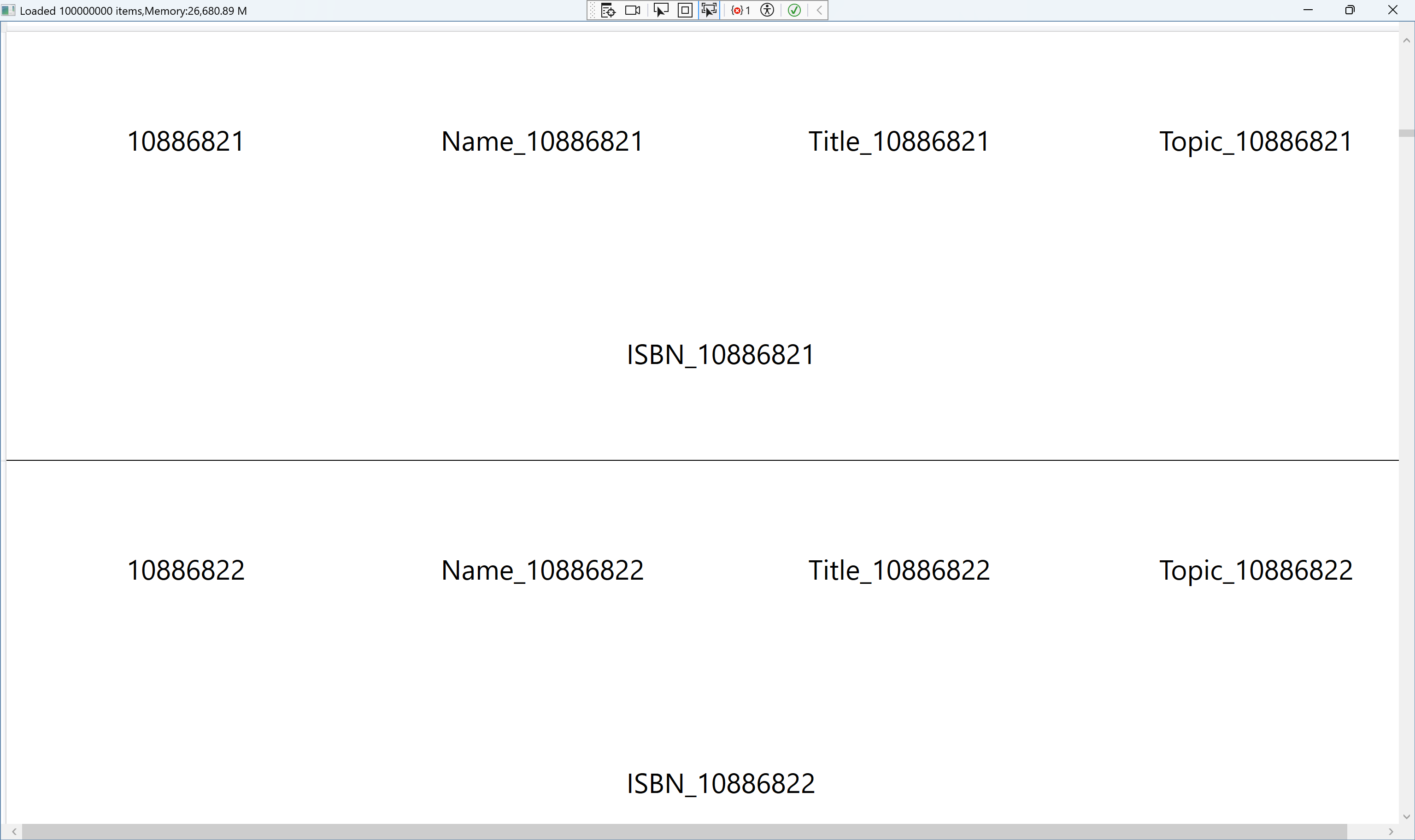Click green checkmark Hot Reload status
This screenshot has height=840, width=1415.
click(794, 10)
